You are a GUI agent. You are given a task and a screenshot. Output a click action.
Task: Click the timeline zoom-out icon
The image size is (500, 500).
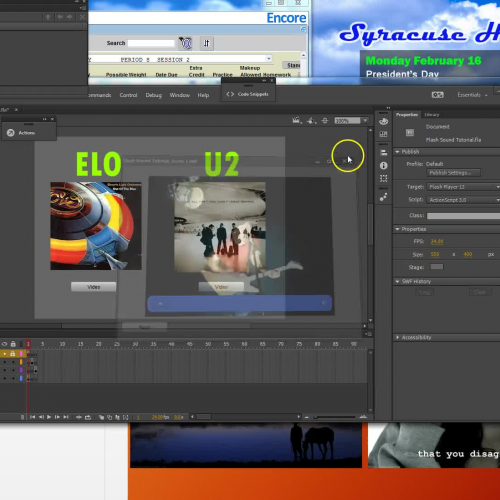[x=307, y=417]
